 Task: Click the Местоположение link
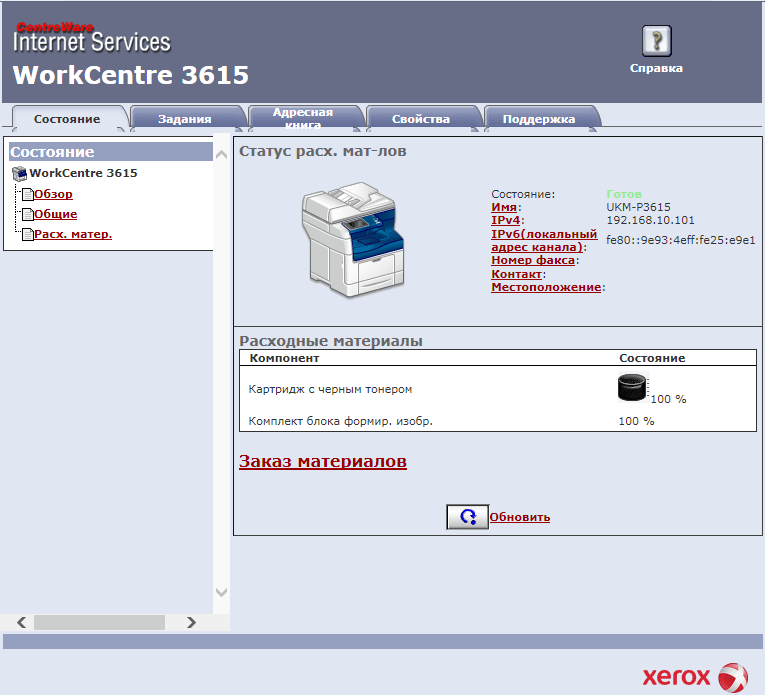click(x=546, y=287)
